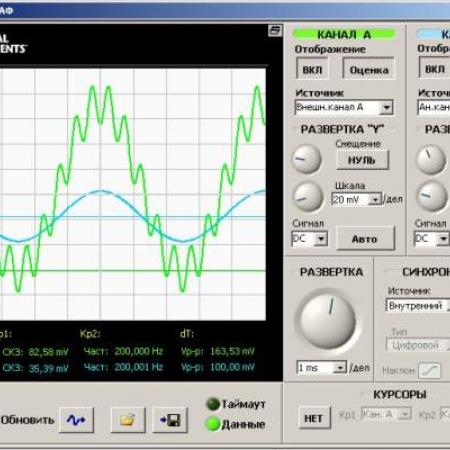Click the Оценка button in Канал А
The image size is (450, 450).
pos(369,70)
